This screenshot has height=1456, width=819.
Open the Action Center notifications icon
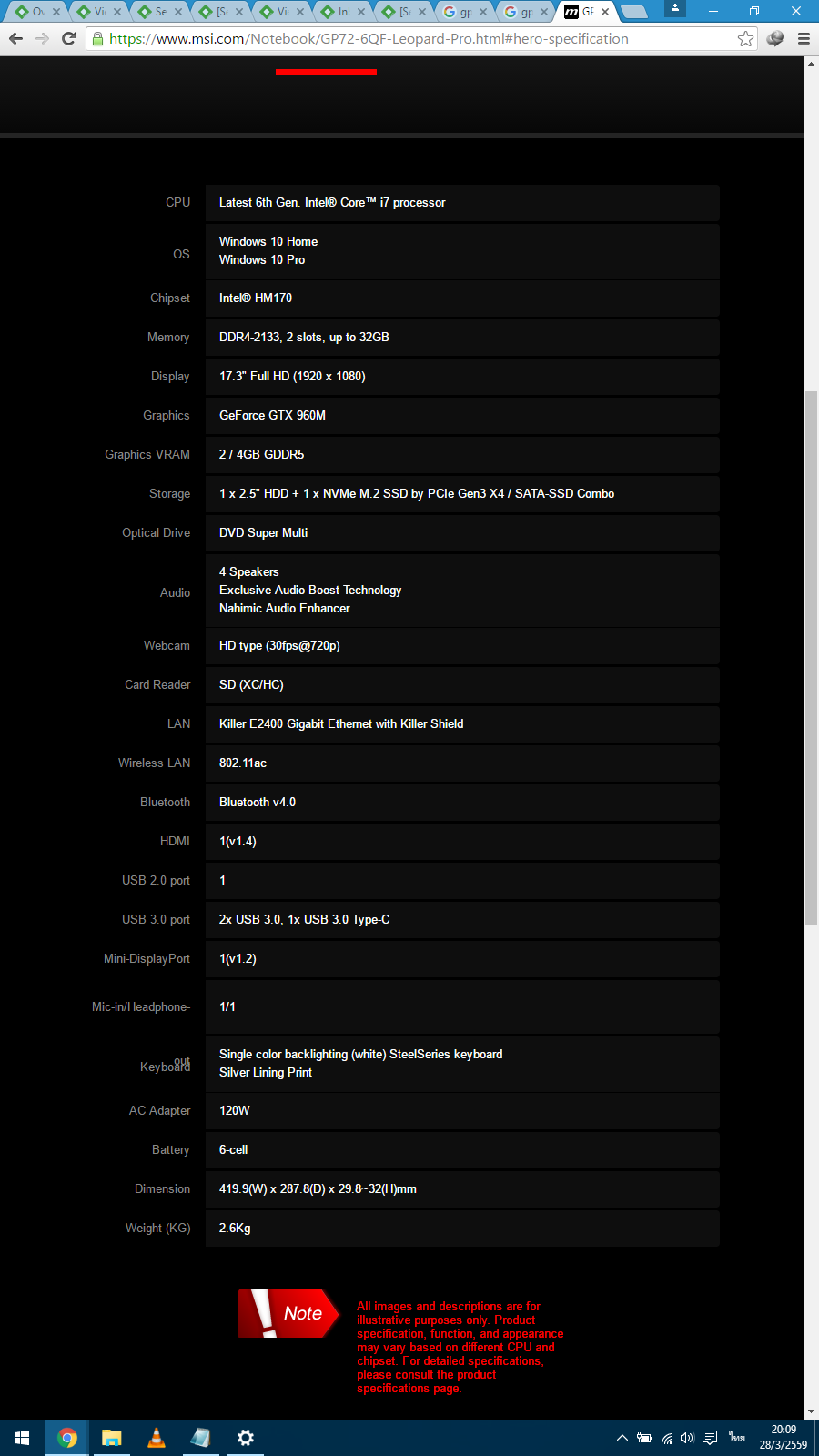click(710, 1438)
